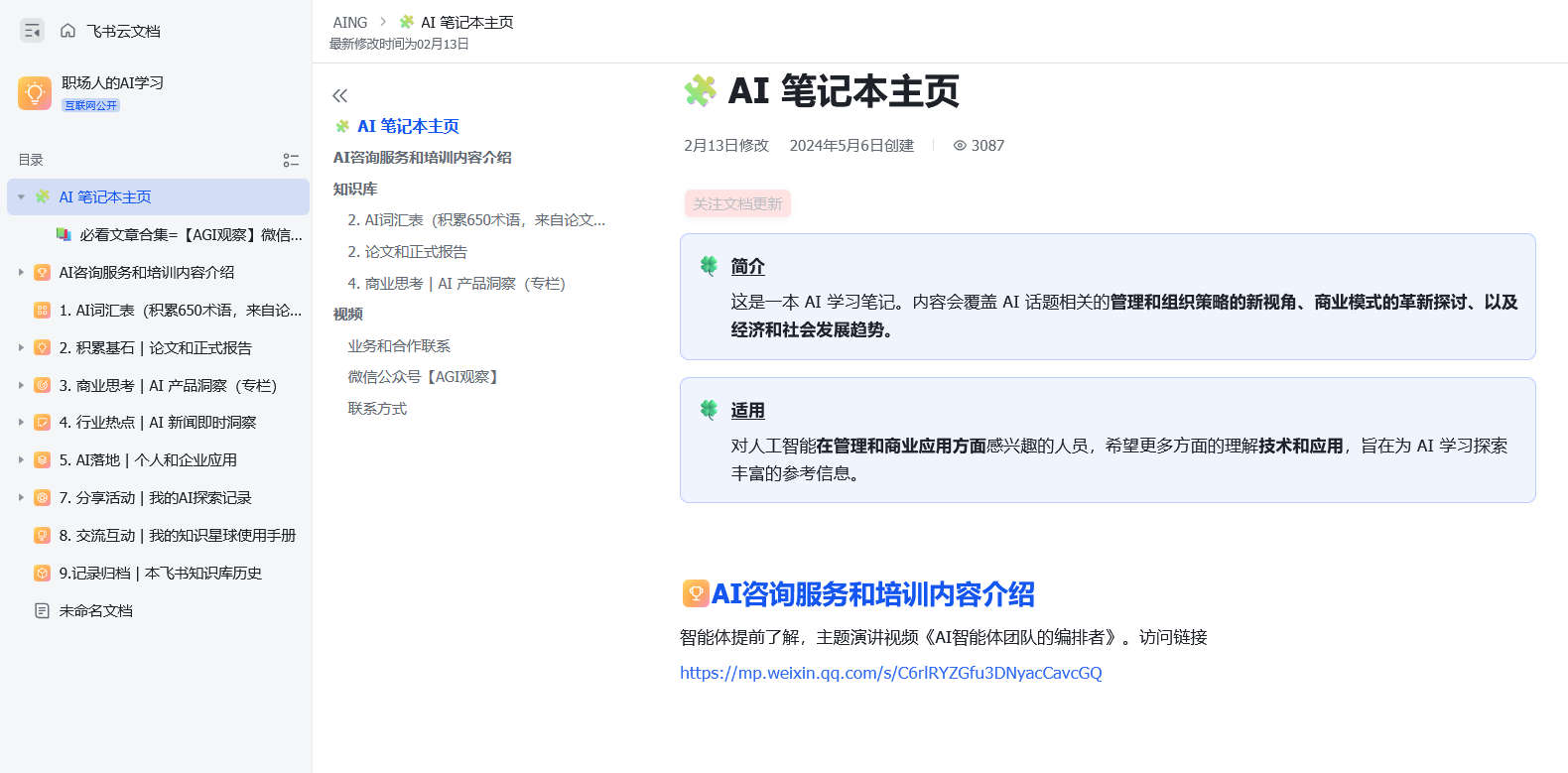1568x773 pixels.
Task: Open the mp.weixin.qq.com article link
Action: click(891, 673)
